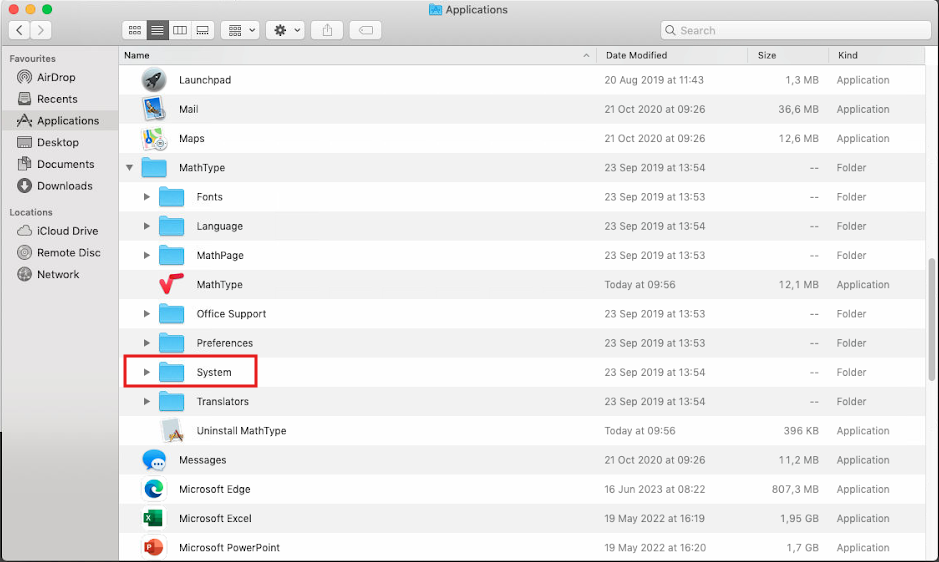Expand the Fonts folder
The height and width of the screenshot is (562, 939).
(146, 197)
